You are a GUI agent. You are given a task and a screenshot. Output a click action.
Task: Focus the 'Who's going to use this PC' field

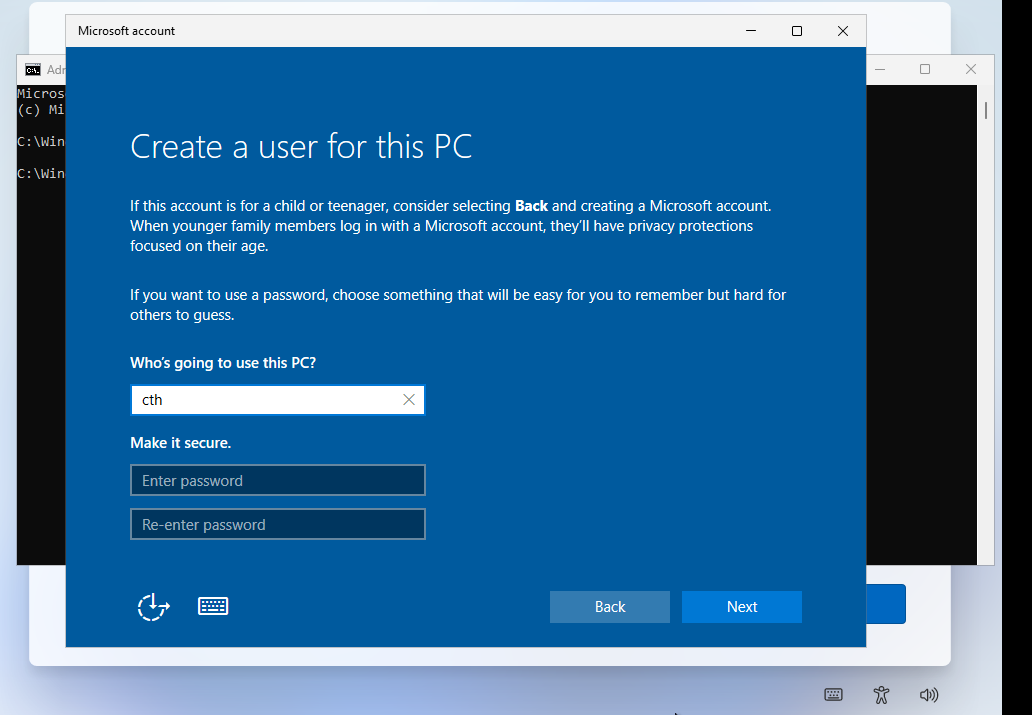click(x=278, y=400)
